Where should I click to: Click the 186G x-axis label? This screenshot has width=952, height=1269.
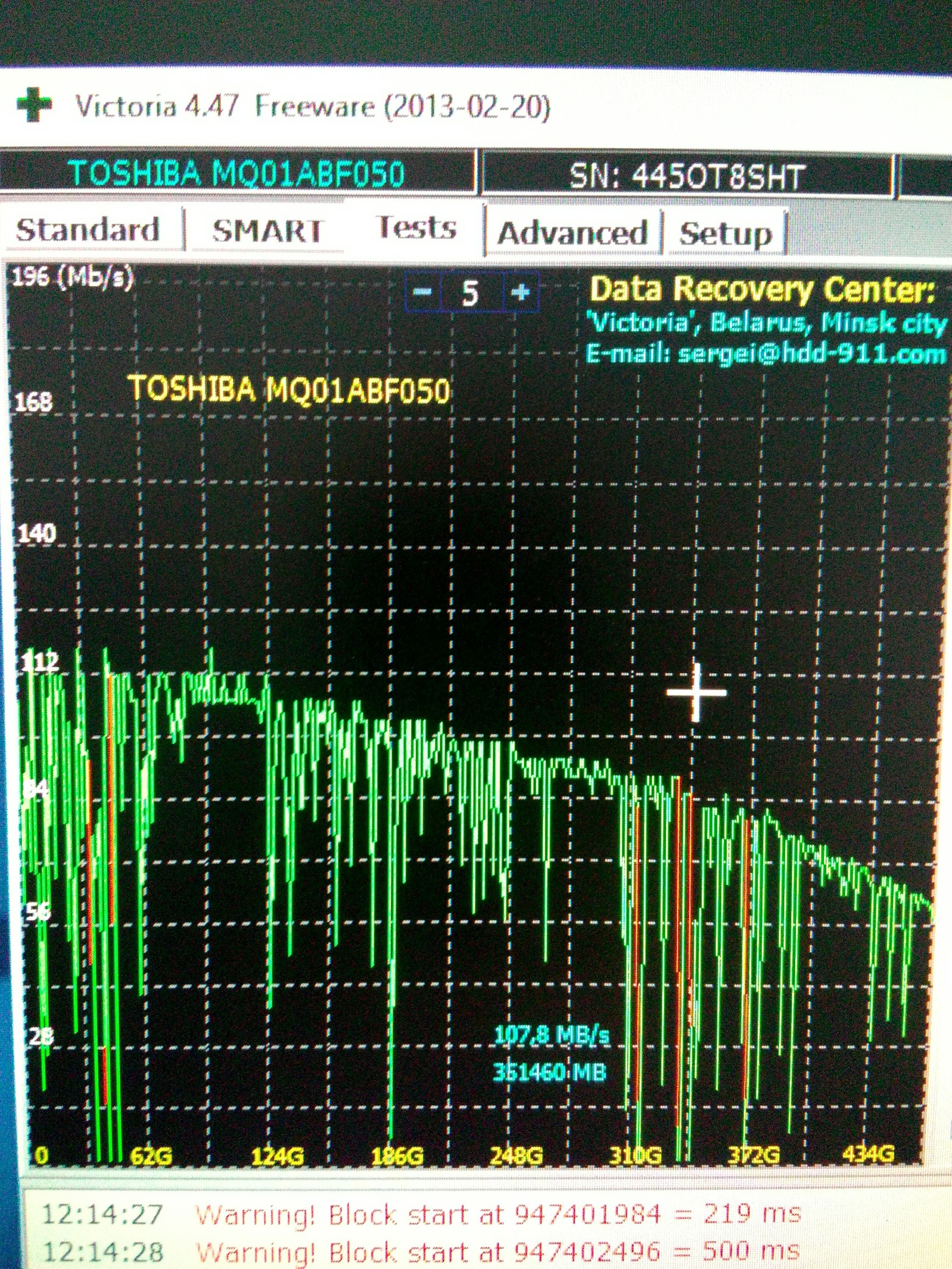point(397,1156)
